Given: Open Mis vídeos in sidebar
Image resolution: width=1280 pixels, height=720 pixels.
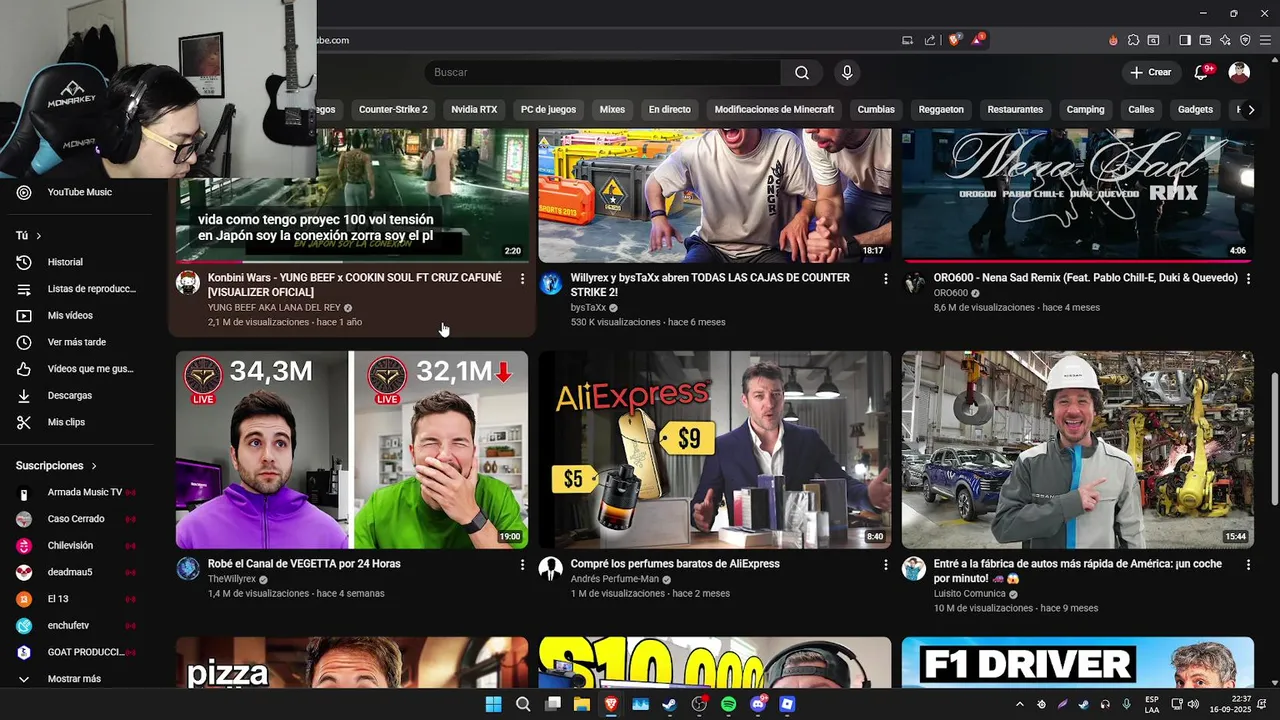Looking at the screenshot, I should (78, 315).
